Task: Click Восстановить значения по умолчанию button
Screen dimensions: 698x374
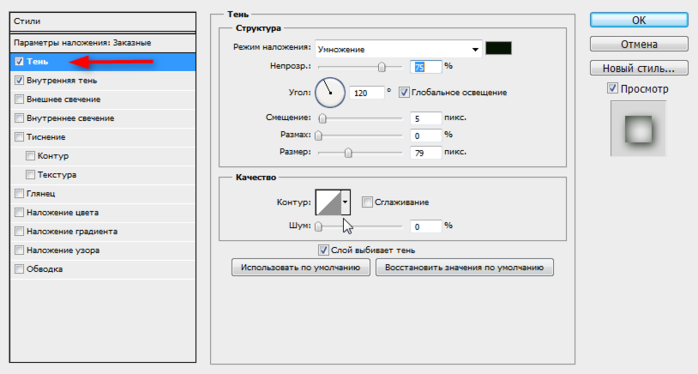Action: [x=464, y=268]
